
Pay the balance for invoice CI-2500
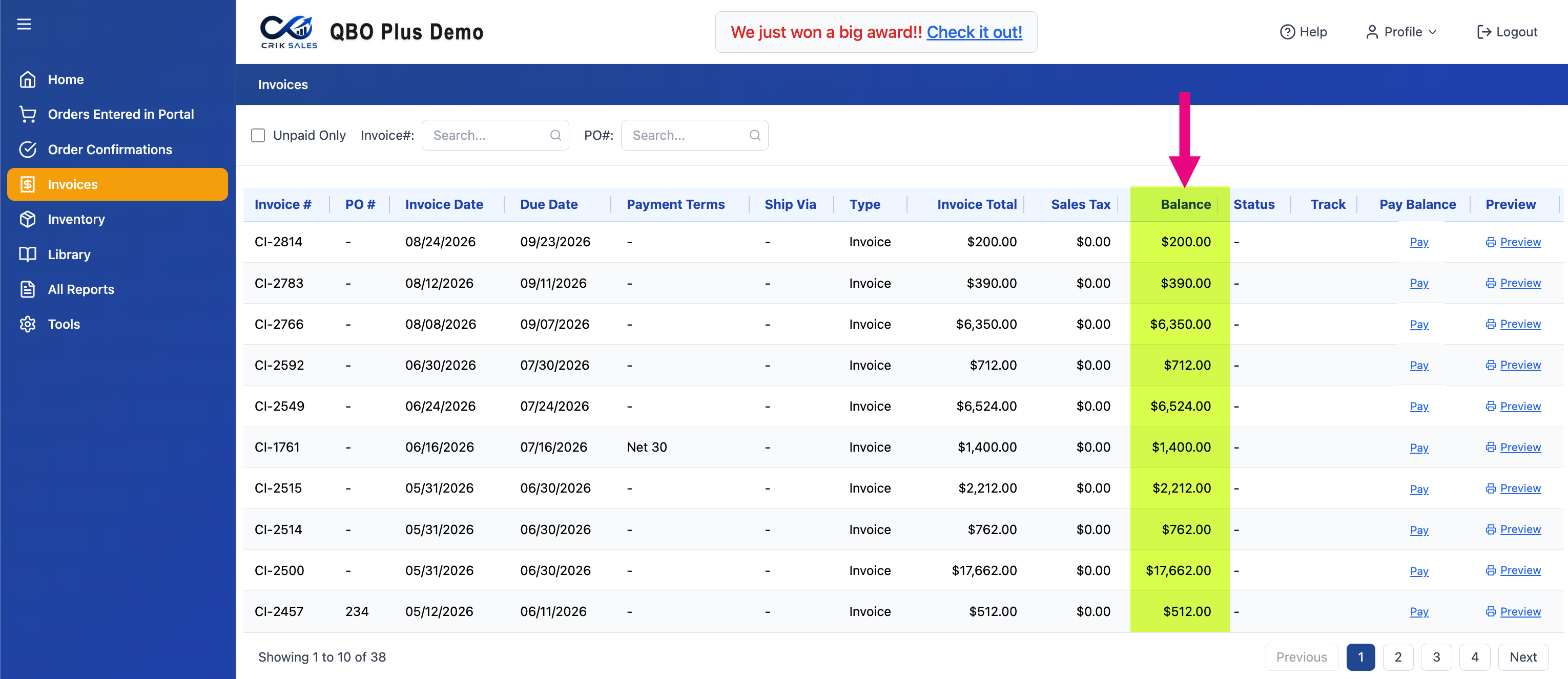(x=1419, y=571)
